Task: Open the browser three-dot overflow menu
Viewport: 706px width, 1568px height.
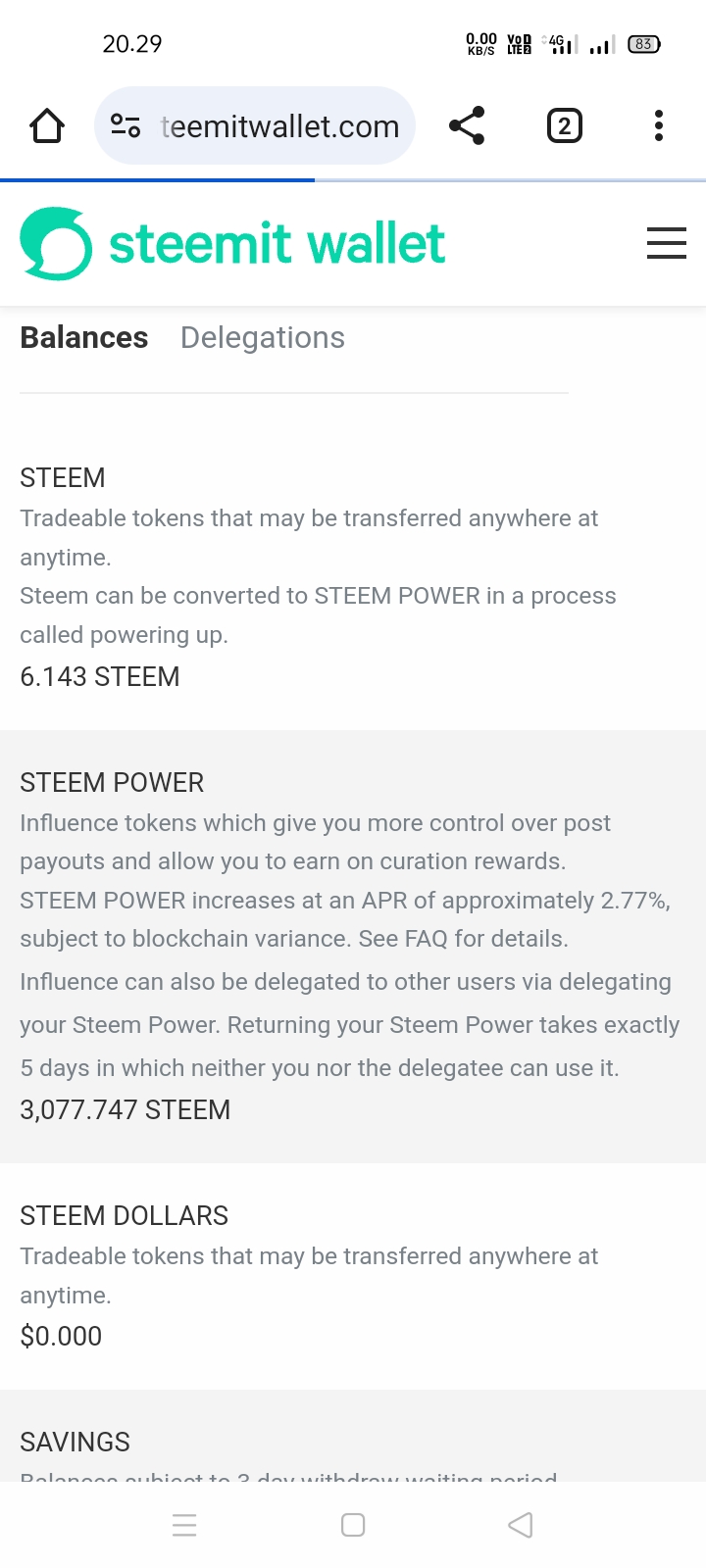Action: 658,126
